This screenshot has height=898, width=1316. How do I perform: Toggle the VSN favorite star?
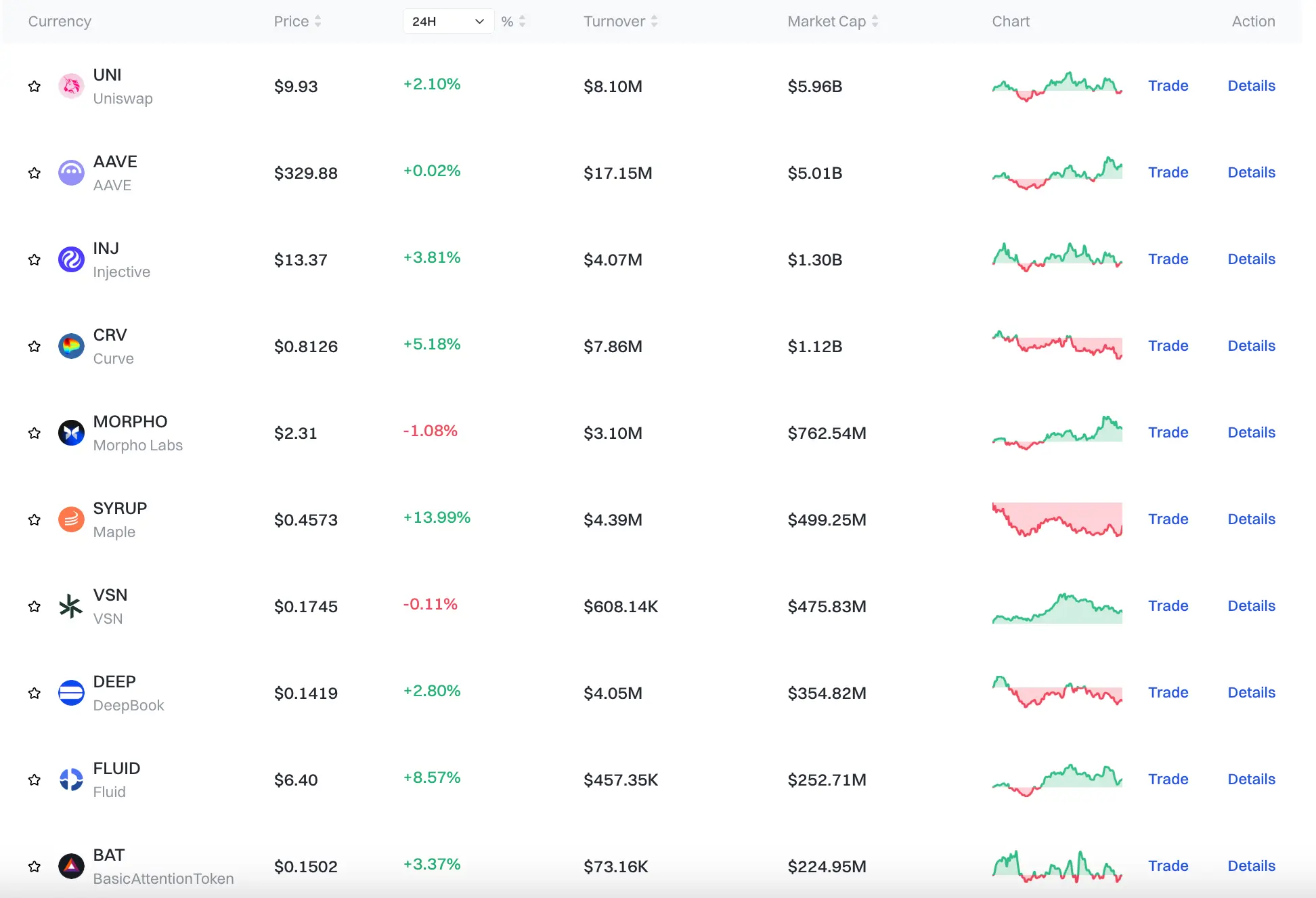coord(35,606)
